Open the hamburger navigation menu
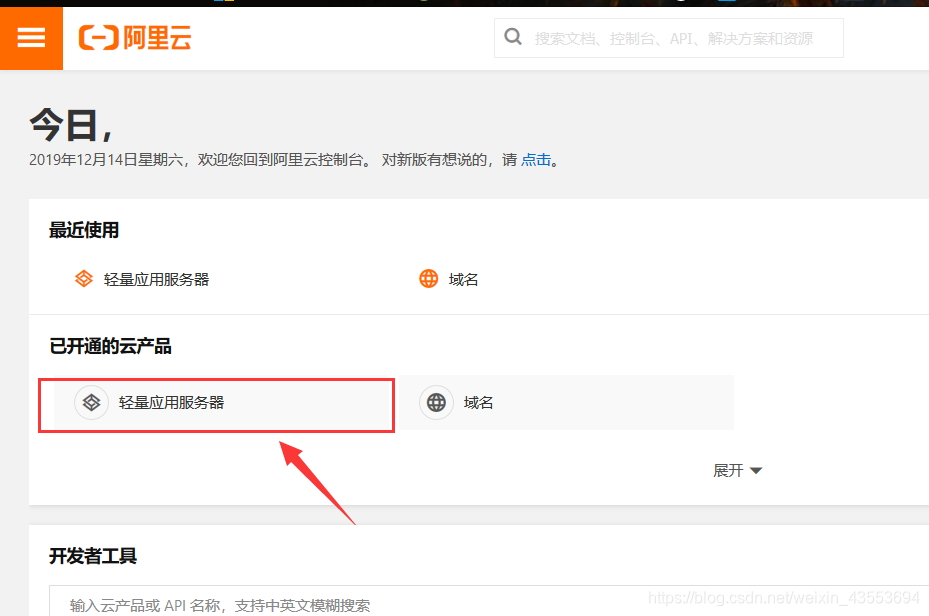This screenshot has width=929, height=616. click(x=31, y=37)
